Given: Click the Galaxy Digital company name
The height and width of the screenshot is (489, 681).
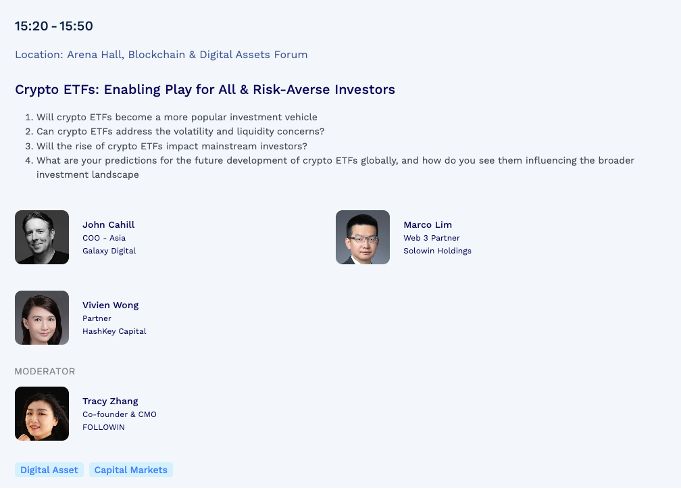Looking at the screenshot, I should coord(109,251).
